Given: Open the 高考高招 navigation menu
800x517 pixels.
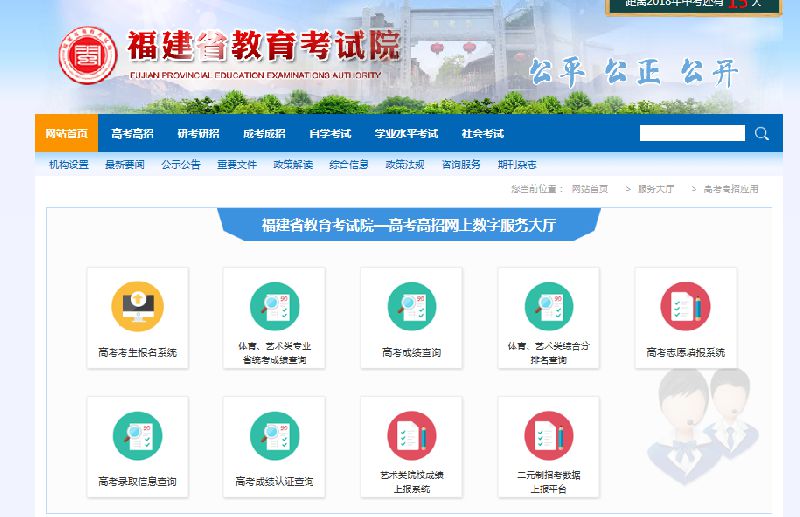Looking at the screenshot, I should pyautogui.click(x=132, y=134).
